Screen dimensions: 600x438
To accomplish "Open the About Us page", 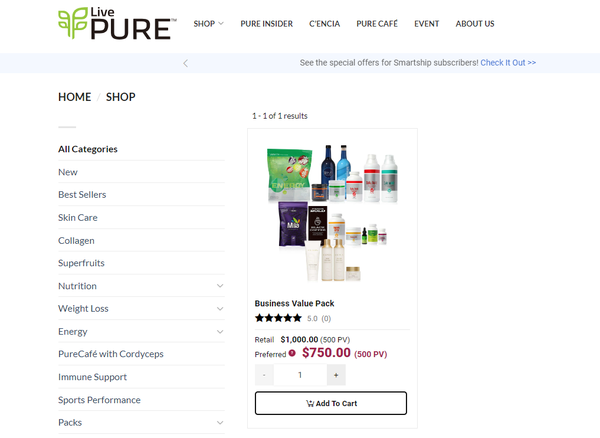I will 474,24.
